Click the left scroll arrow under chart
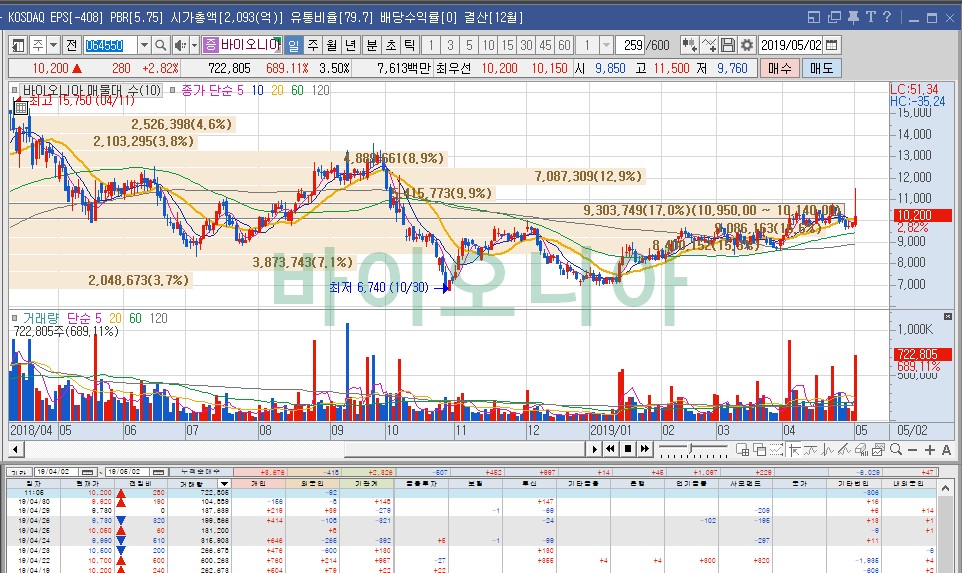Image resolution: width=962 pixels, height=573 pixels. pyautogui.click(x=16, y=449)
